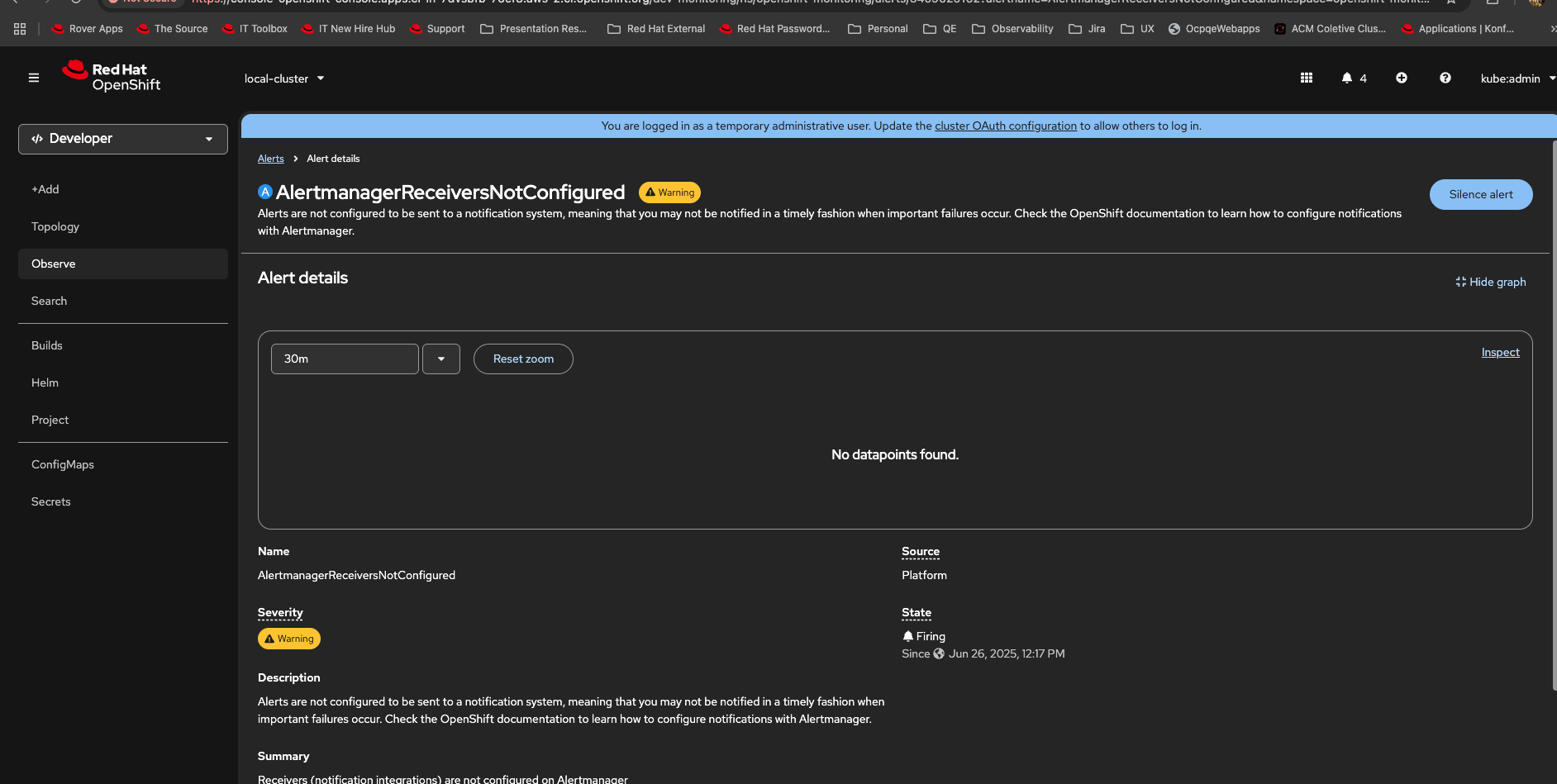Click the globe icon next to Since
Image resolution: width=1557 pixels, height=784 pixels.
click(939, 653)
